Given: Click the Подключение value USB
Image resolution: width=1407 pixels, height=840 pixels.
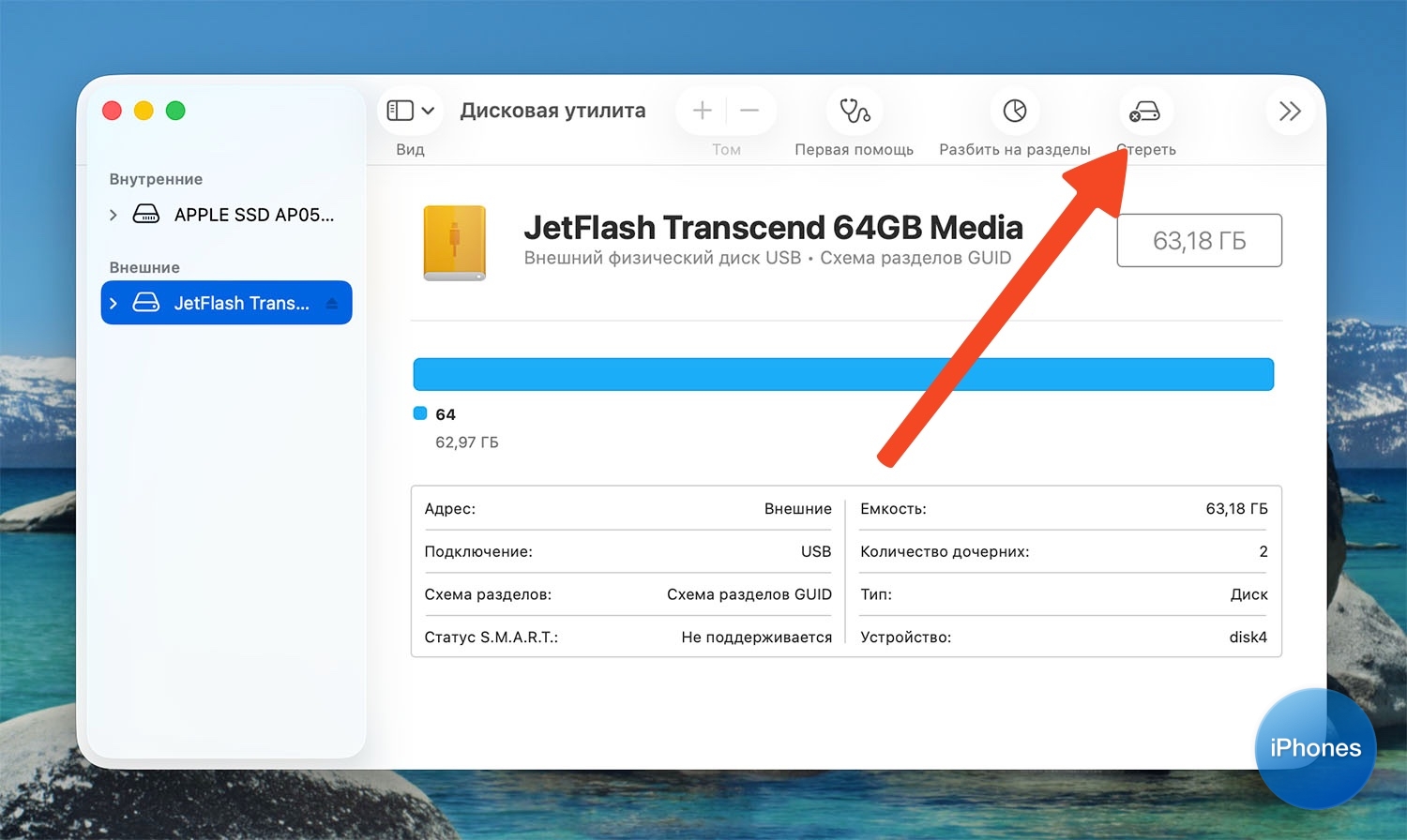Looking at the screenshot, I should pos(816,551).
